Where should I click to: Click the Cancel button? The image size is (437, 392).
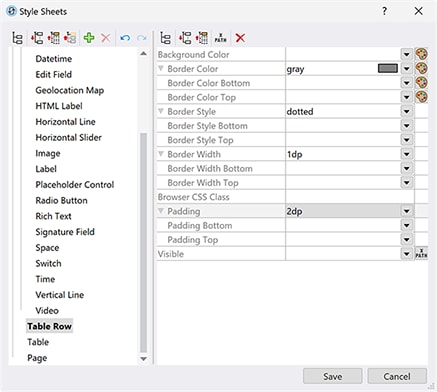point(397,376)
